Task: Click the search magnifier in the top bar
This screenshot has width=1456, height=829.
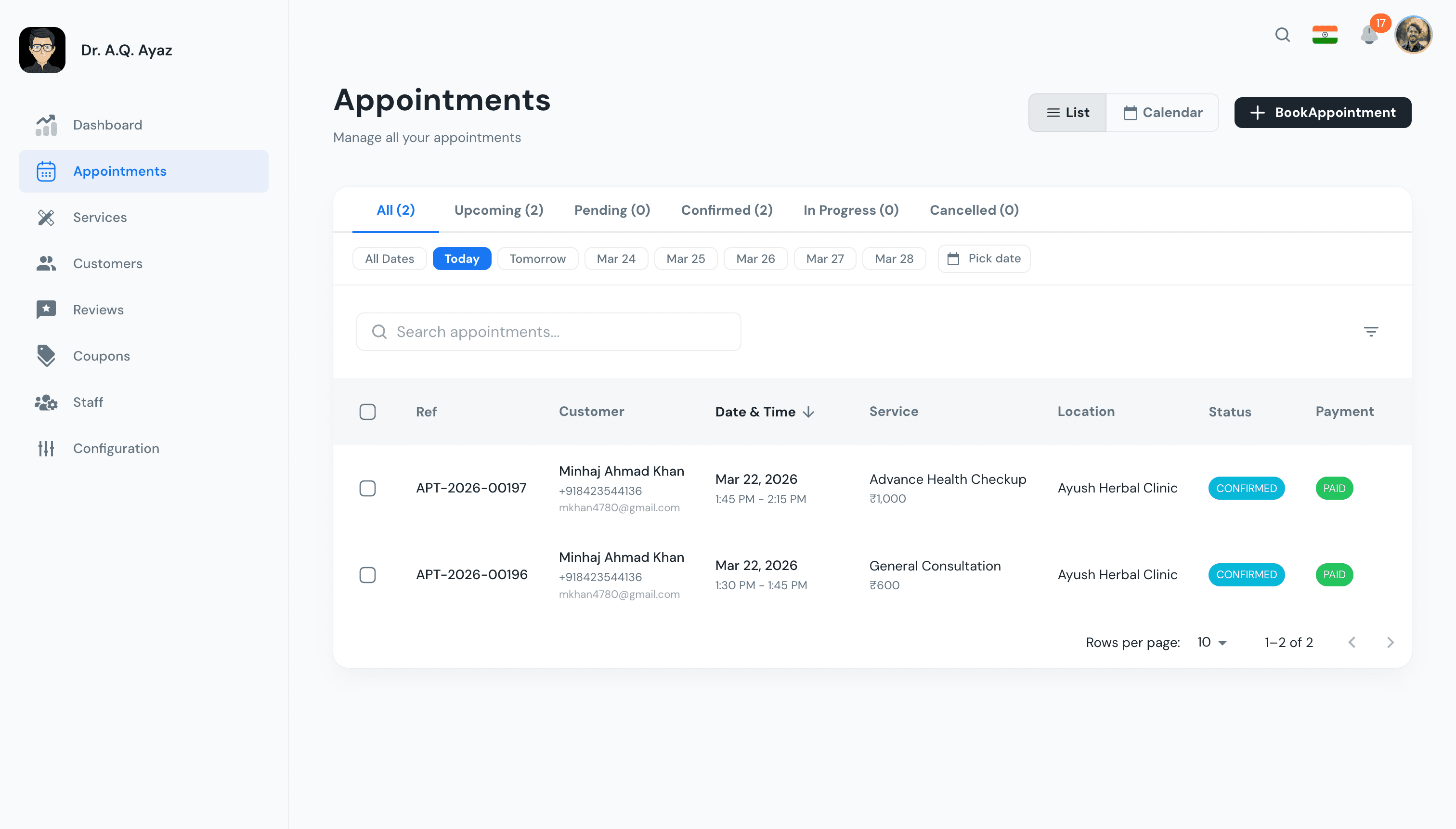Action: (1282, 35)
